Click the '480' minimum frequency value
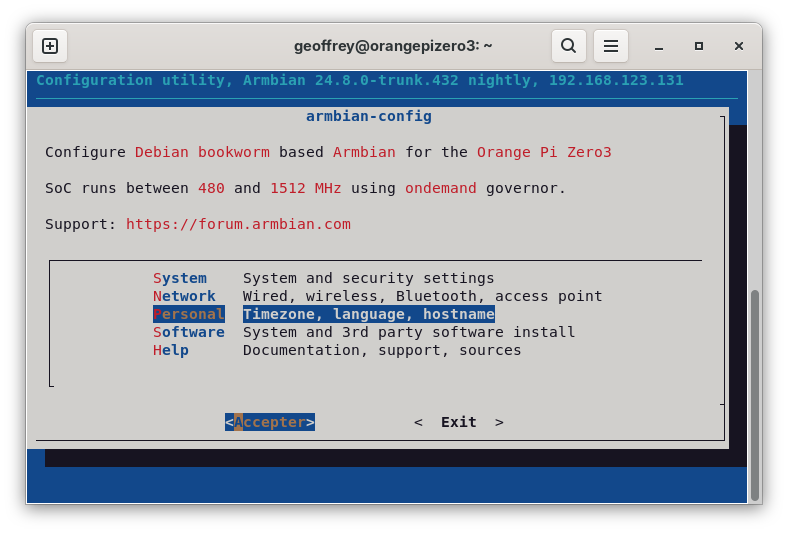This screenshot has width=788, height=533. click(211, 188)
